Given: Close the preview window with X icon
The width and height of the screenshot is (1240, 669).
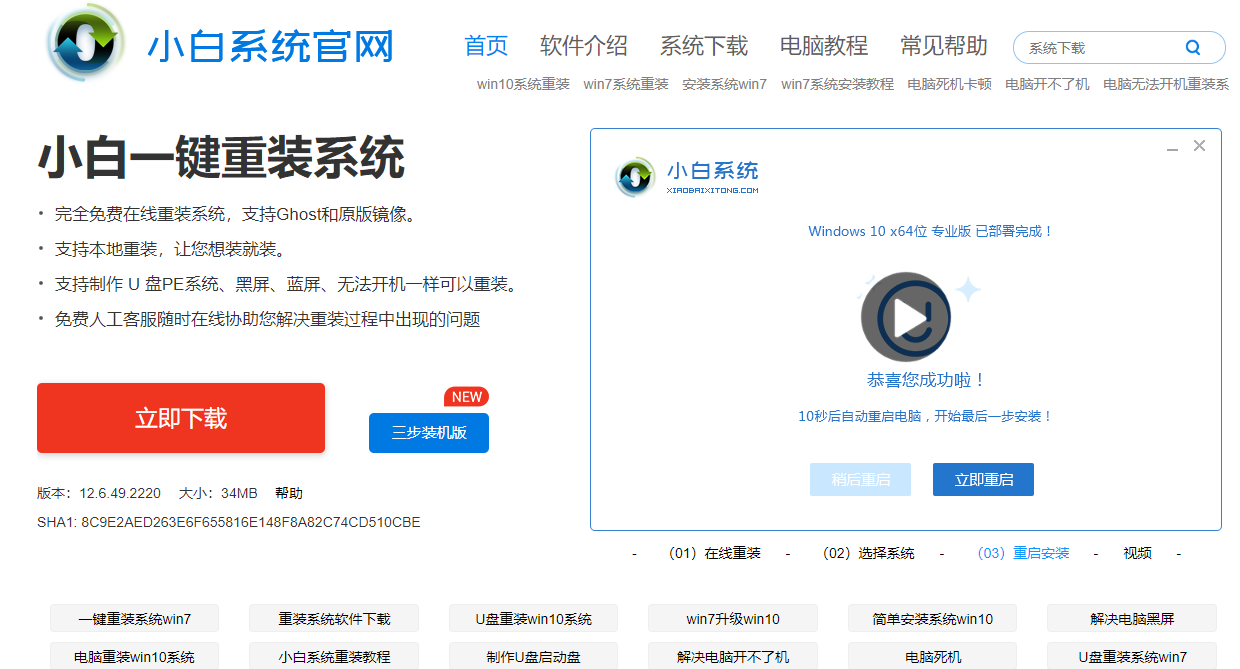Looking at the screenshot, I should coord(1199,146).
